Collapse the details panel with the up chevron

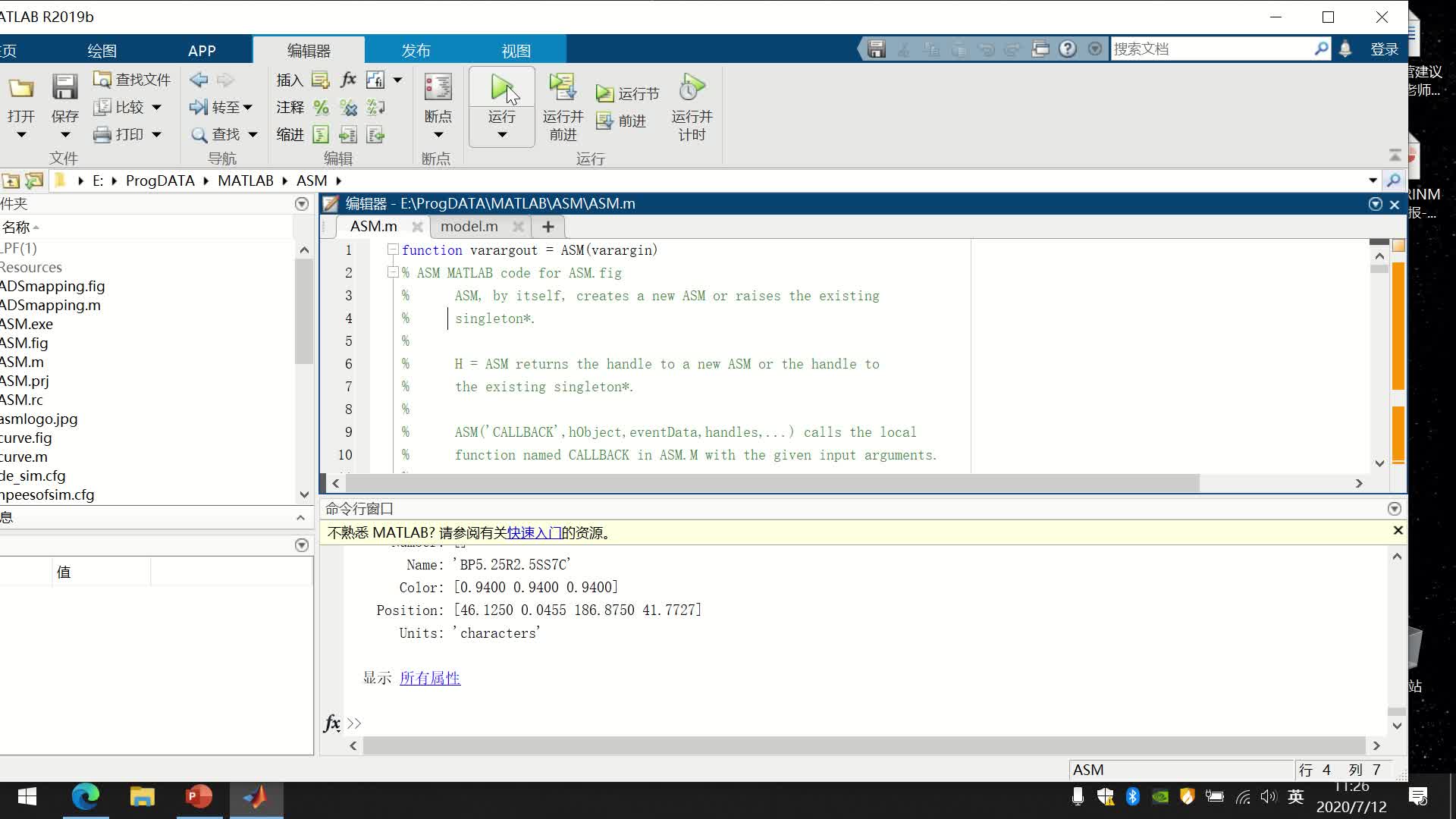pyautogui.click(x=300, y=518)
